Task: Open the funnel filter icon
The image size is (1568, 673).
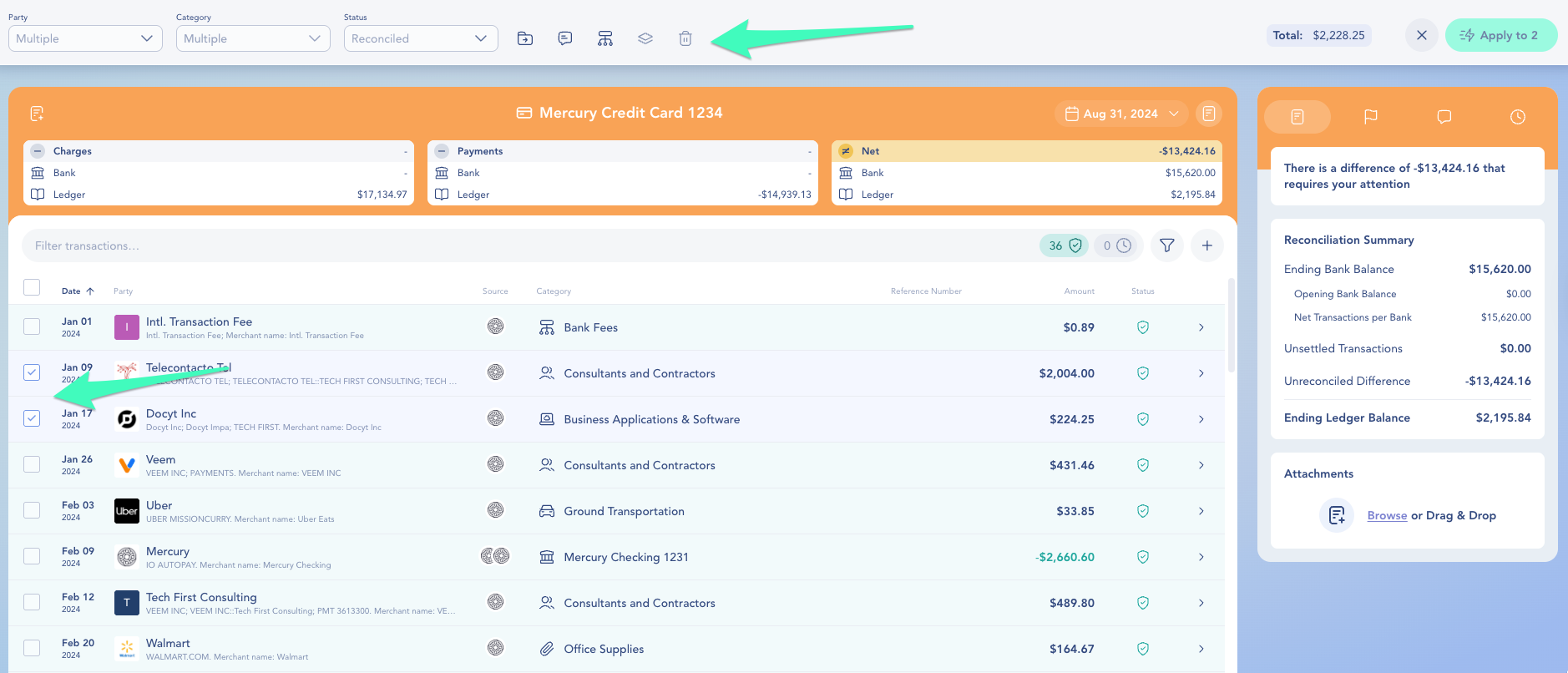Action: (x=1167, y=245)
